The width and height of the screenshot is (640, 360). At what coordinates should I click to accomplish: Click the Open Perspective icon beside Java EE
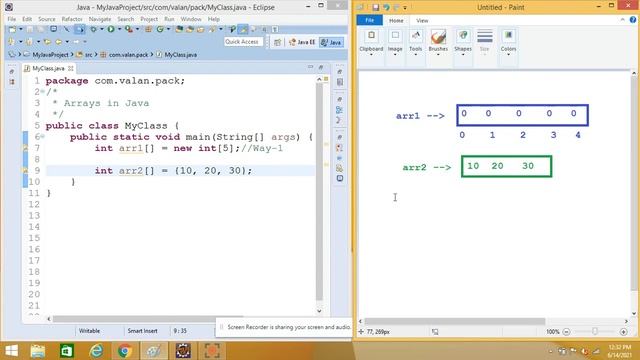(x=277, y=42)
